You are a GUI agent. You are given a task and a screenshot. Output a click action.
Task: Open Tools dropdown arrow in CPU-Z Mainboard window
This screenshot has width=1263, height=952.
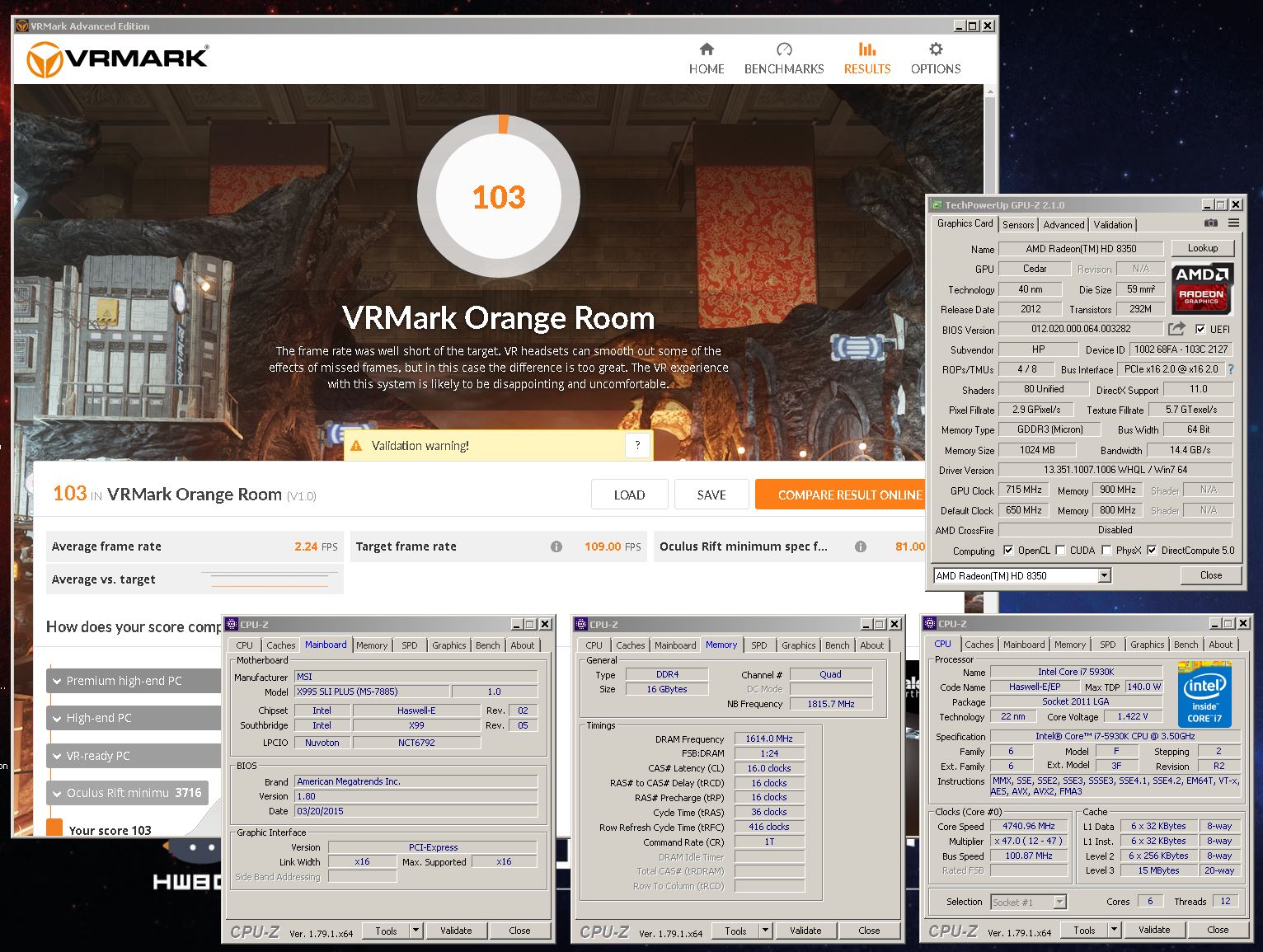tap(416, 931)
